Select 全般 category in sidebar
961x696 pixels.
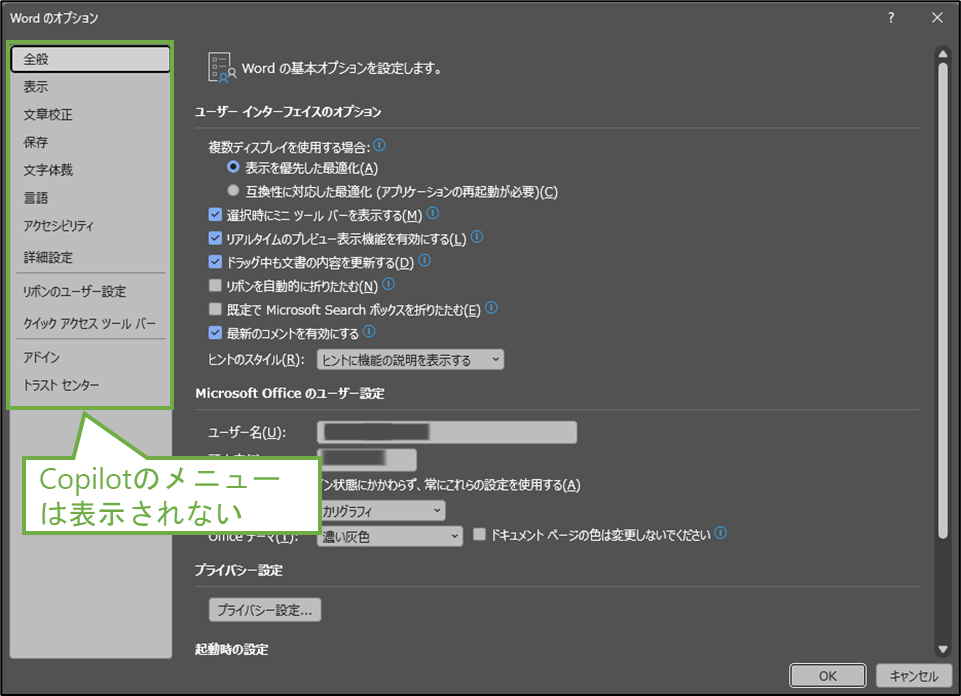90,59
